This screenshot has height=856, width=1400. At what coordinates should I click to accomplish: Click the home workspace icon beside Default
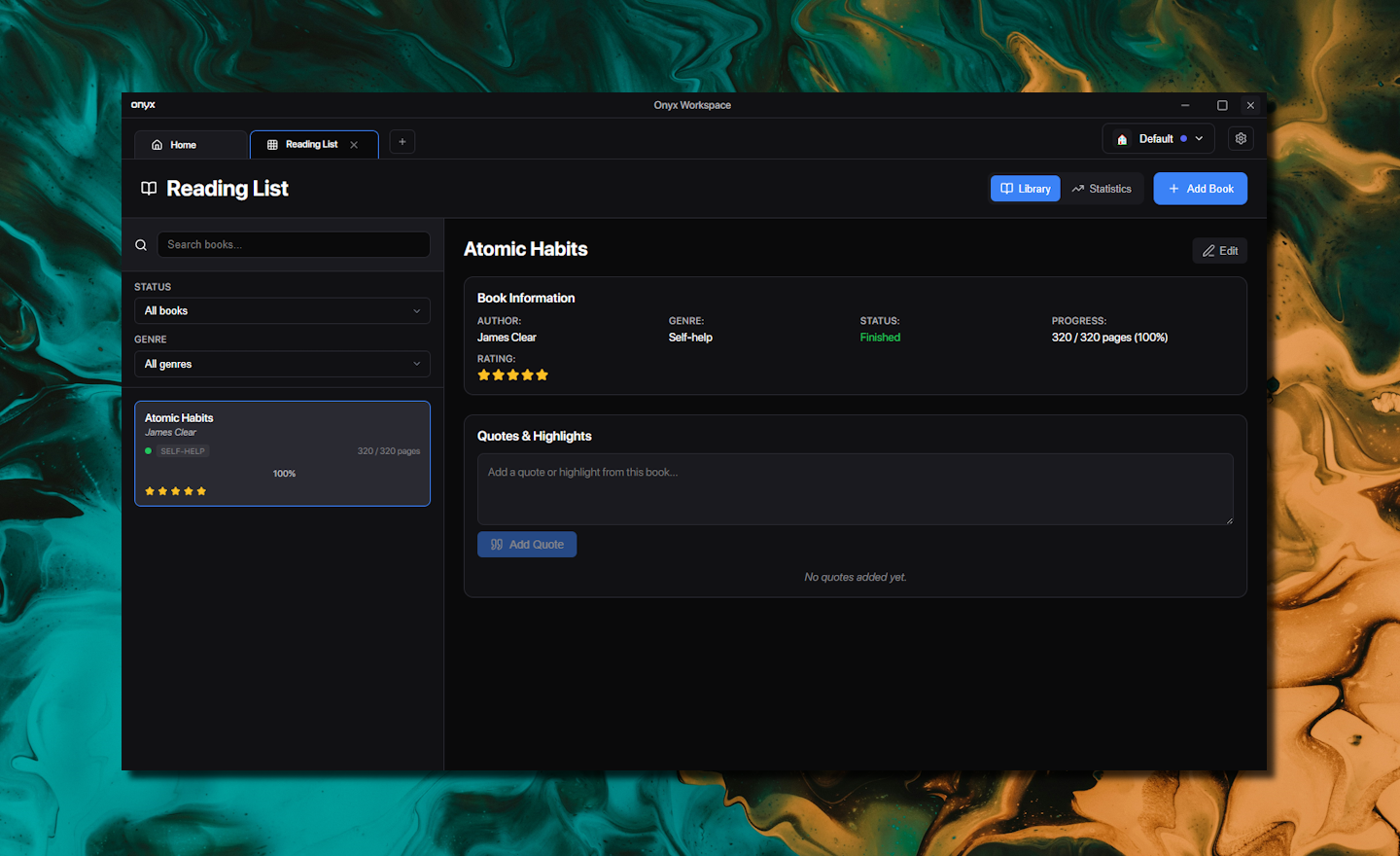(x=1122, y=139)
